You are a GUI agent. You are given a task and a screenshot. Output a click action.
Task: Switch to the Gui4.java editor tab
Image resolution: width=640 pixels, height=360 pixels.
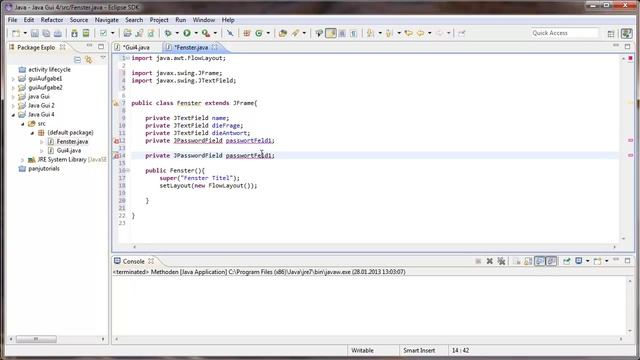click(x=136, y=48)
